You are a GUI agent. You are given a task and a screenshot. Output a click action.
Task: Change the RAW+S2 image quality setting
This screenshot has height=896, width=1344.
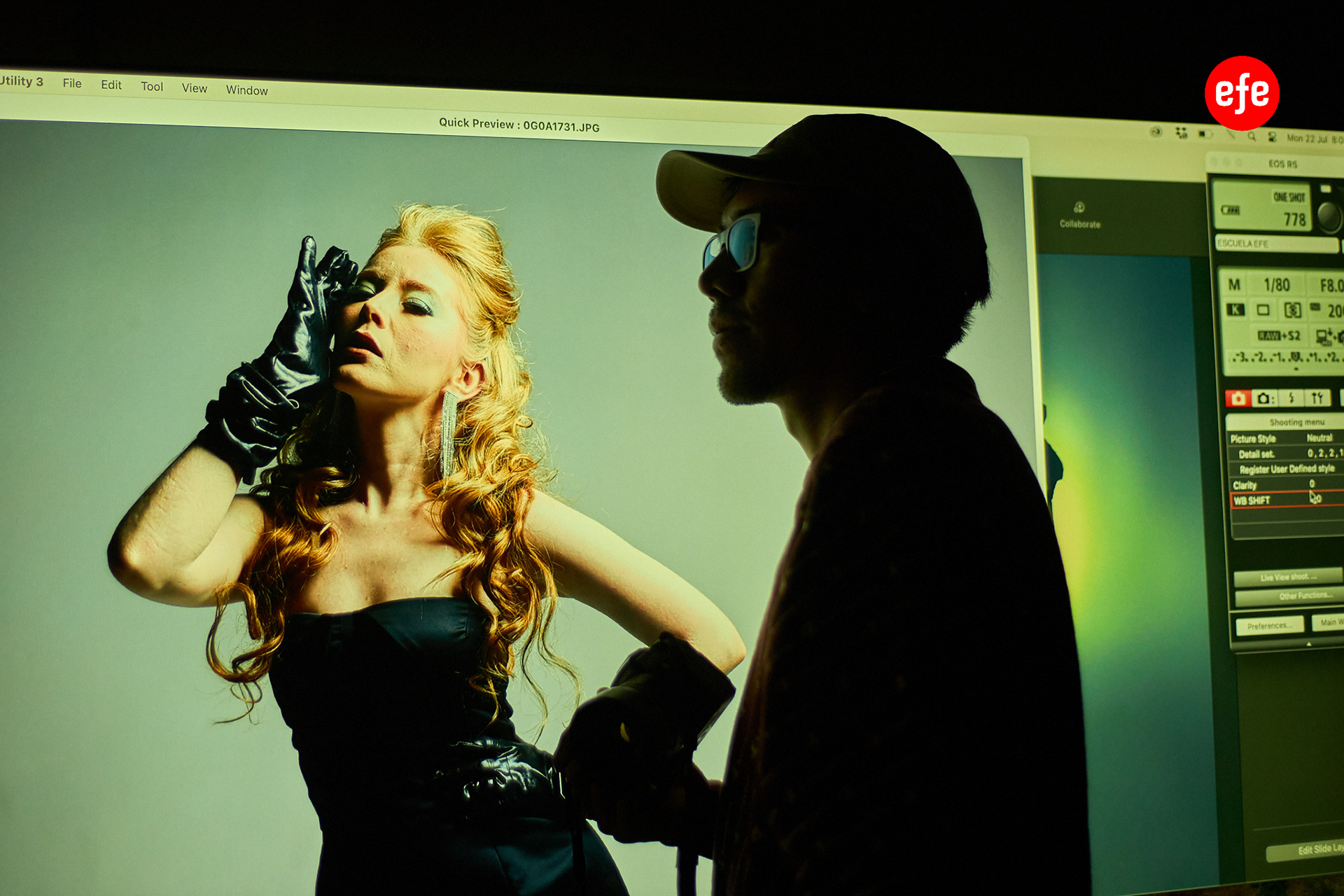1278,335
